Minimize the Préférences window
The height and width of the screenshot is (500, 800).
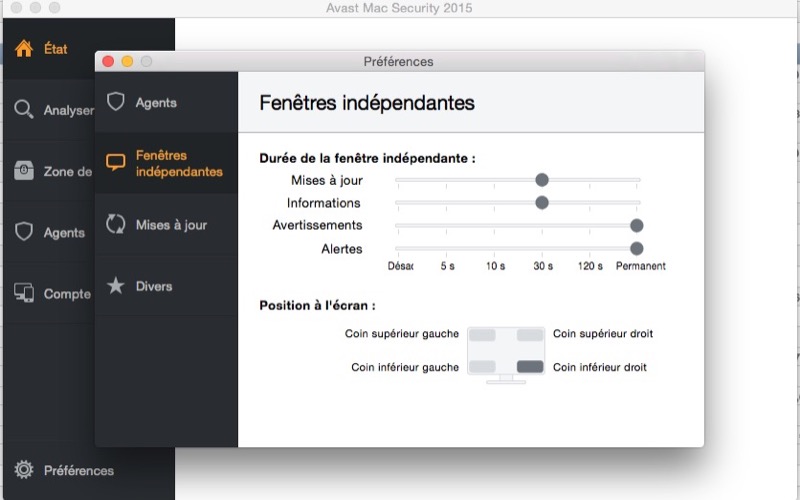tap(127, 61)
